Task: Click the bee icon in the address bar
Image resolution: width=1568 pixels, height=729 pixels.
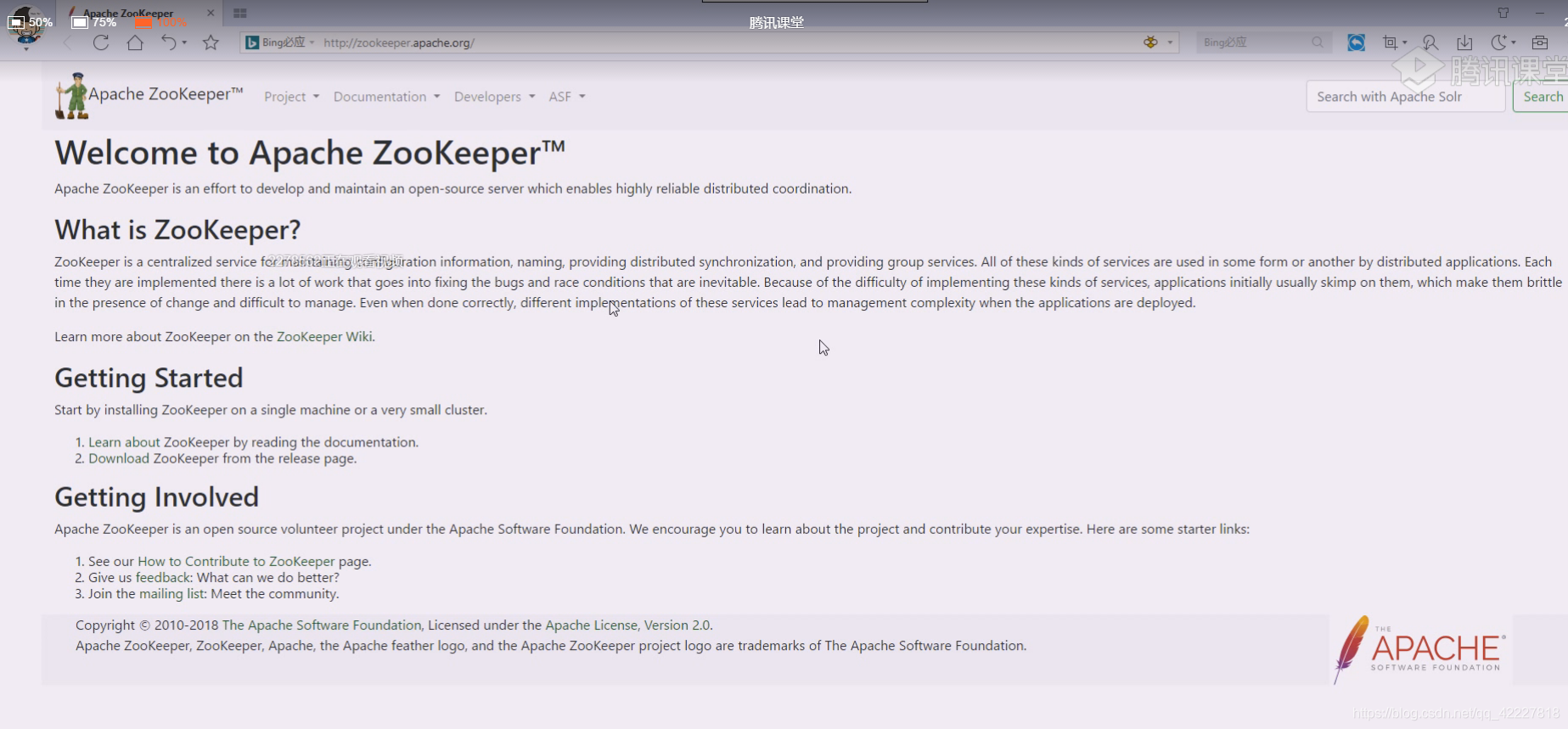Action: click(x=1150, y=42)
